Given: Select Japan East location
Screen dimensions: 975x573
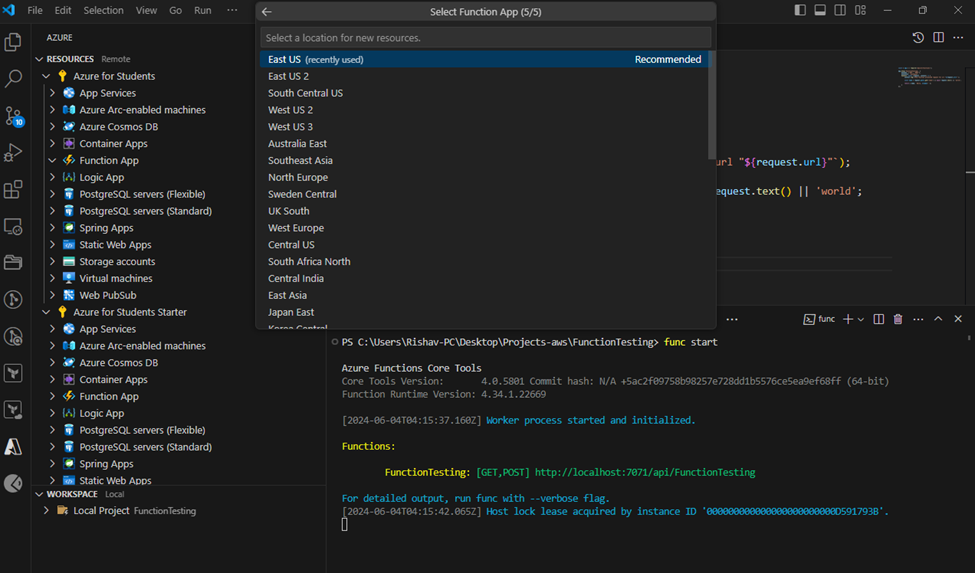Looking at the screenshot, I should (x=484, y=312).
